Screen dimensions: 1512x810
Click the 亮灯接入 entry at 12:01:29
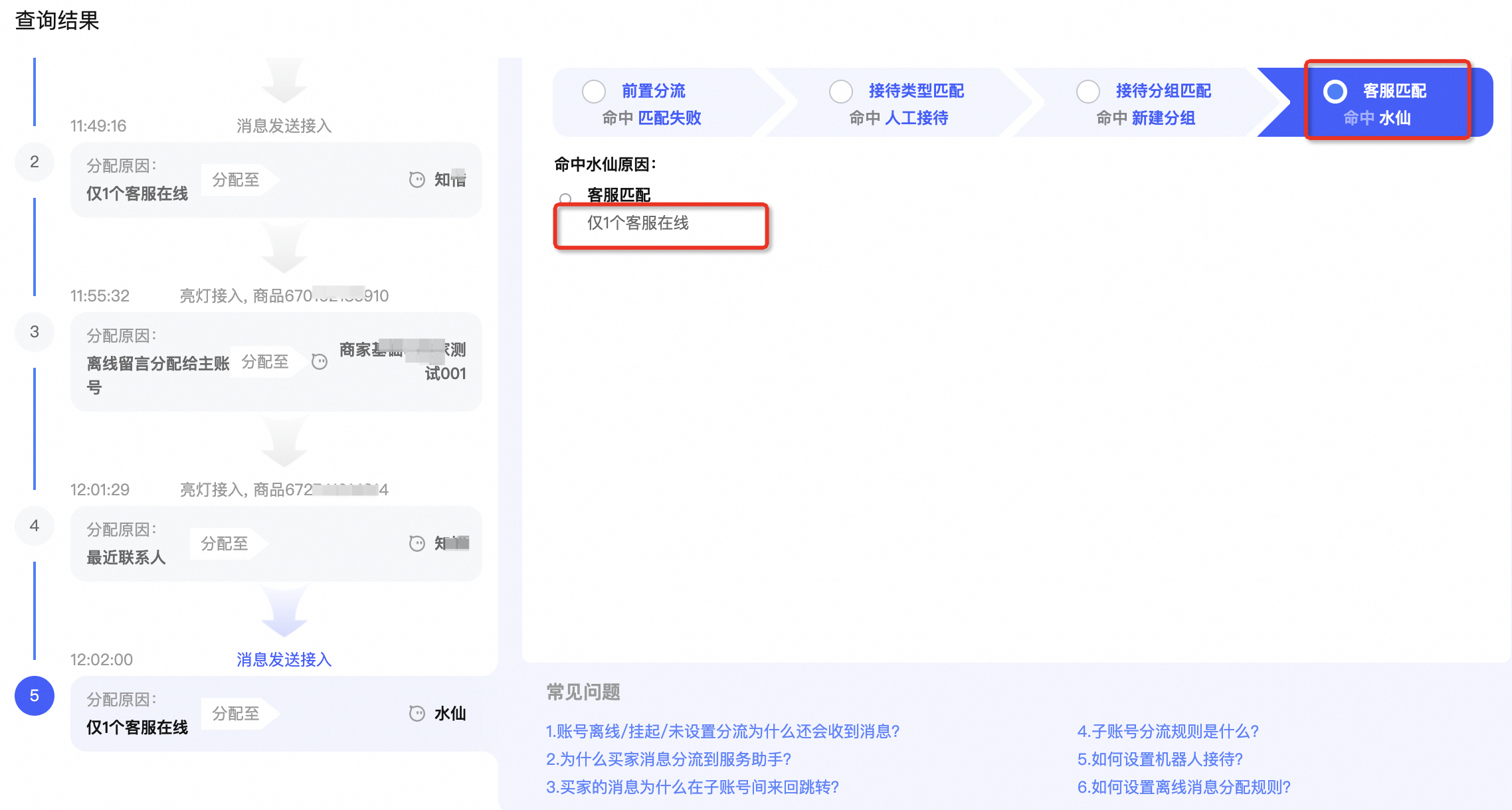click(284, 489)
